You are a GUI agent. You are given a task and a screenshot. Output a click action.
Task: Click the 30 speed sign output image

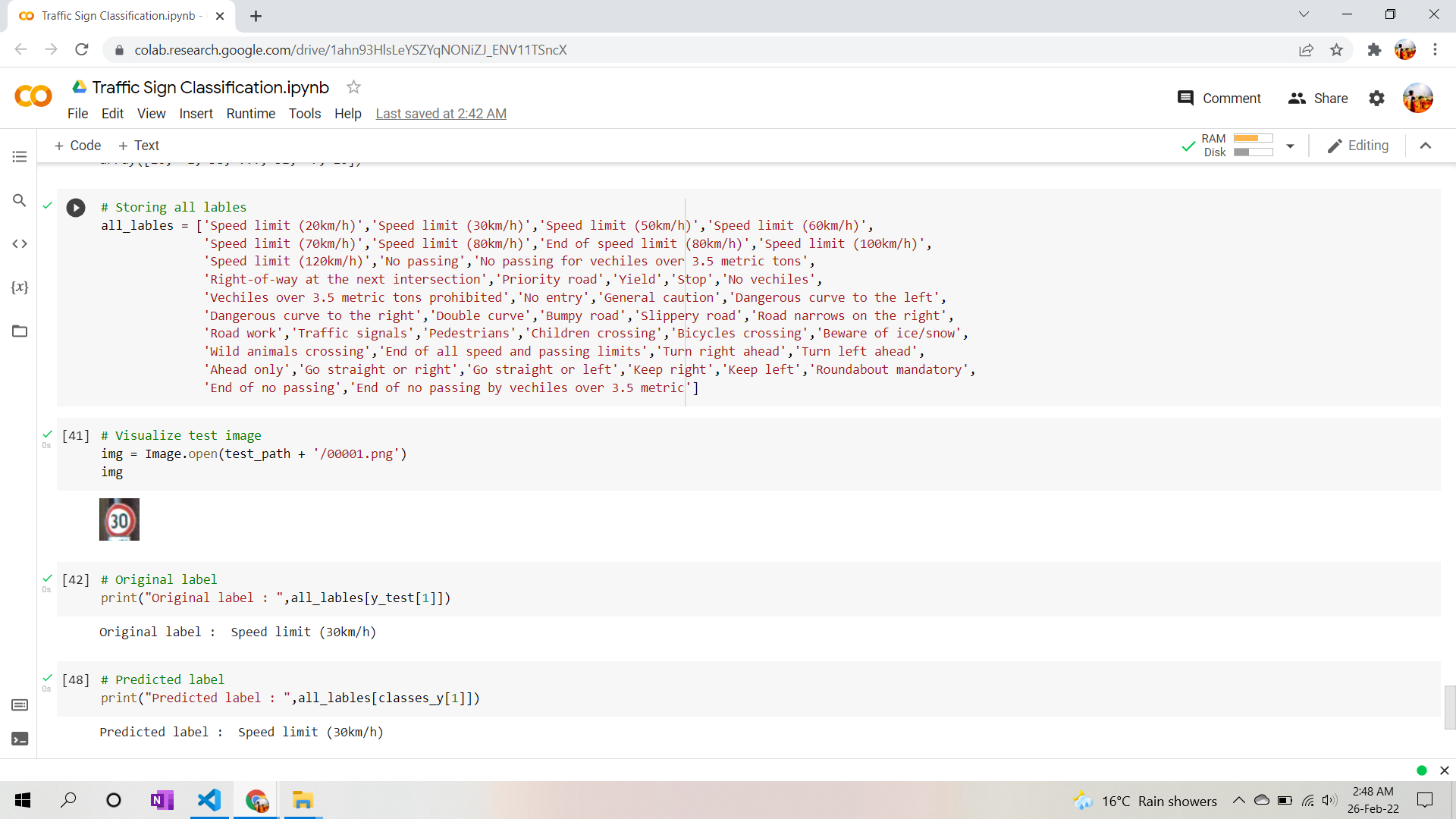coord(119,519)
